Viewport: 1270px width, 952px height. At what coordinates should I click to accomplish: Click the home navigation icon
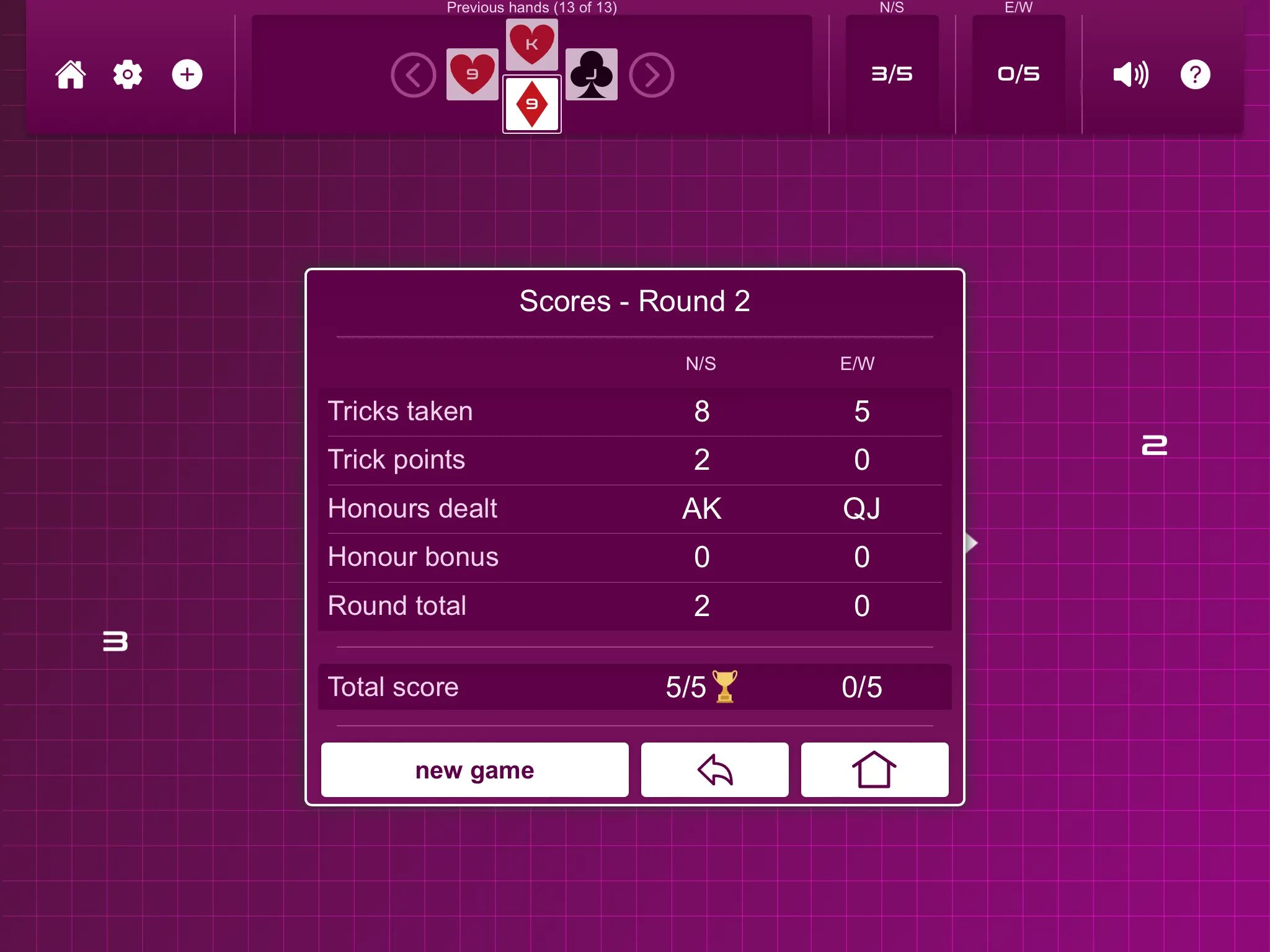pyautogui.click(x=71, y=75)
